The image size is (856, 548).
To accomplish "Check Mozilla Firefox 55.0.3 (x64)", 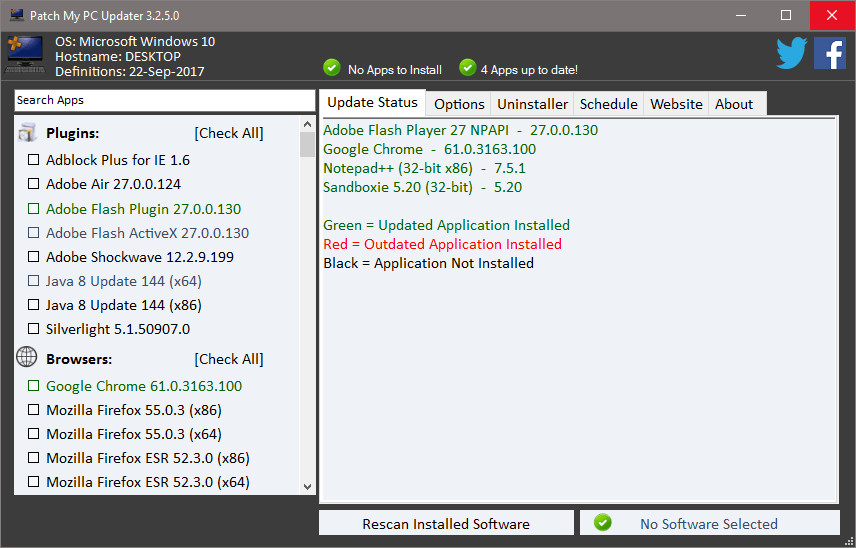I will click(x=33, y=433).
